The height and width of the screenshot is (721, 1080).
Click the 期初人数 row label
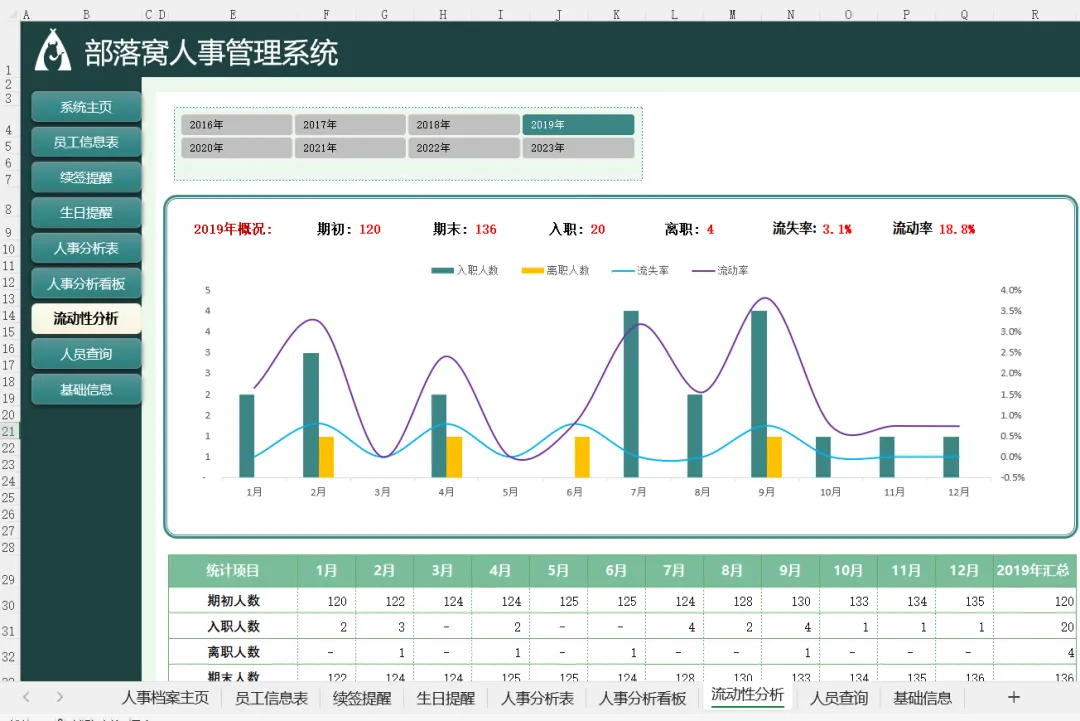[233, 601]
